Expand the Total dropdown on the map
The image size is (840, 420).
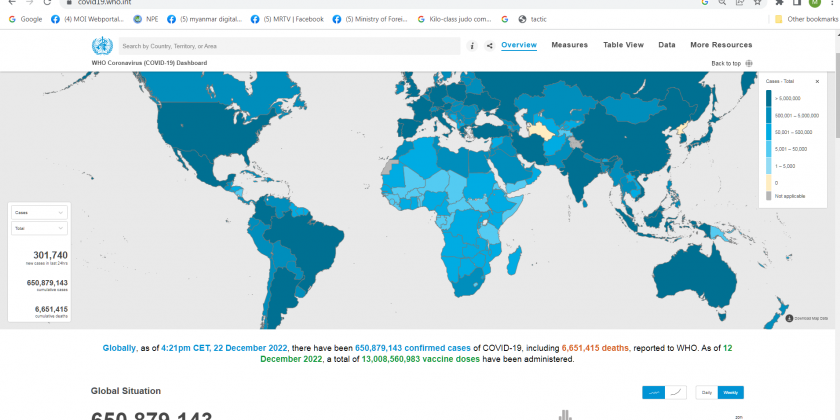39,229
